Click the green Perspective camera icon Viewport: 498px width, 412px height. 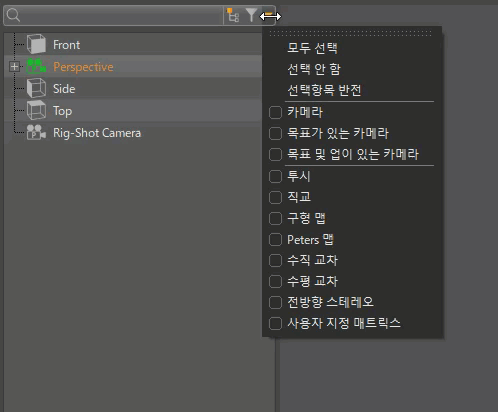[x=36, y=66]
